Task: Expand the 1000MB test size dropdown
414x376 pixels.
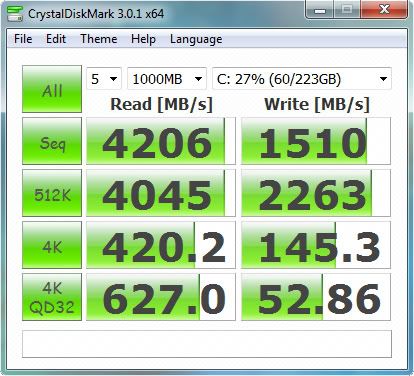Action: coord(167,79)
